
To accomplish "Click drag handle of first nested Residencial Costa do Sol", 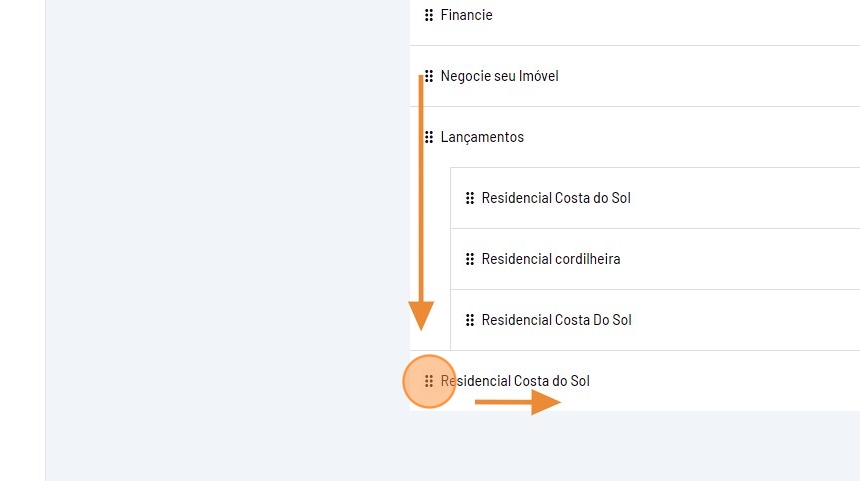I will (470, 198).
